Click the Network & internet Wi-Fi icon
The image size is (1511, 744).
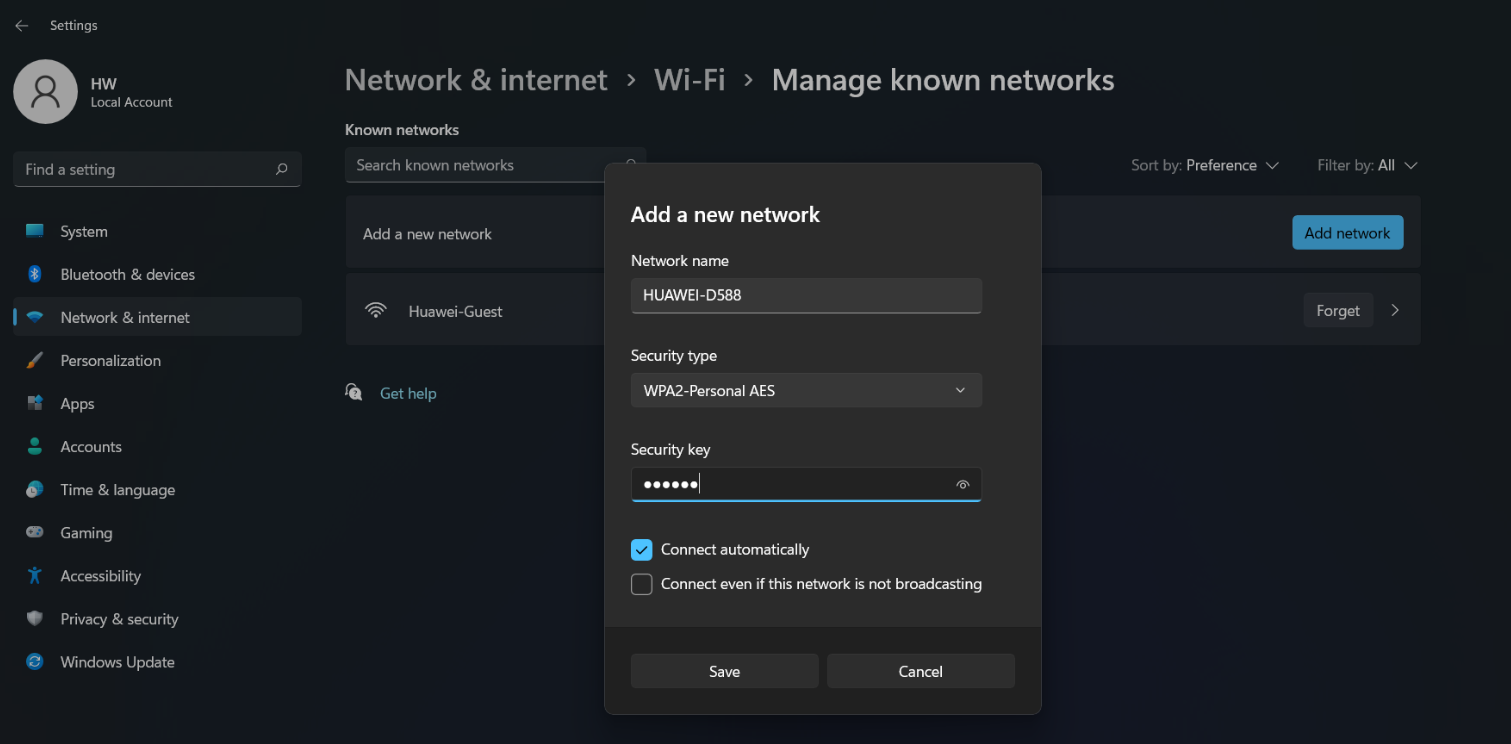pyautogui.click(x=35, y=318)
